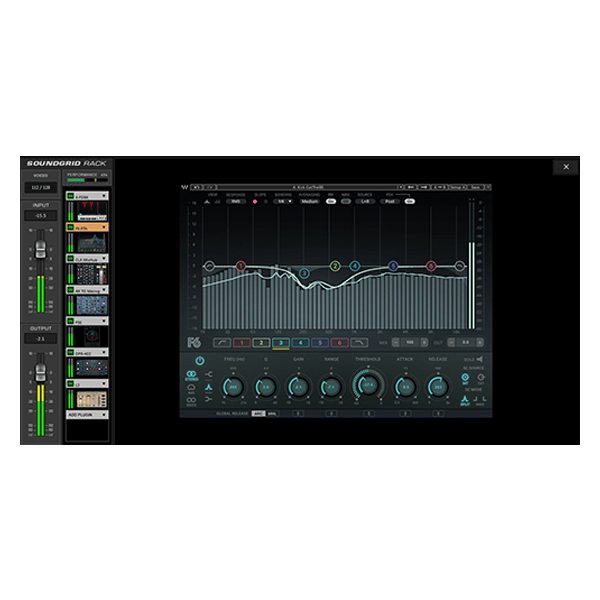Set global release to ARC
Image resolution: width=600 pixels, height=600 pixels.
tap(258, 414)
